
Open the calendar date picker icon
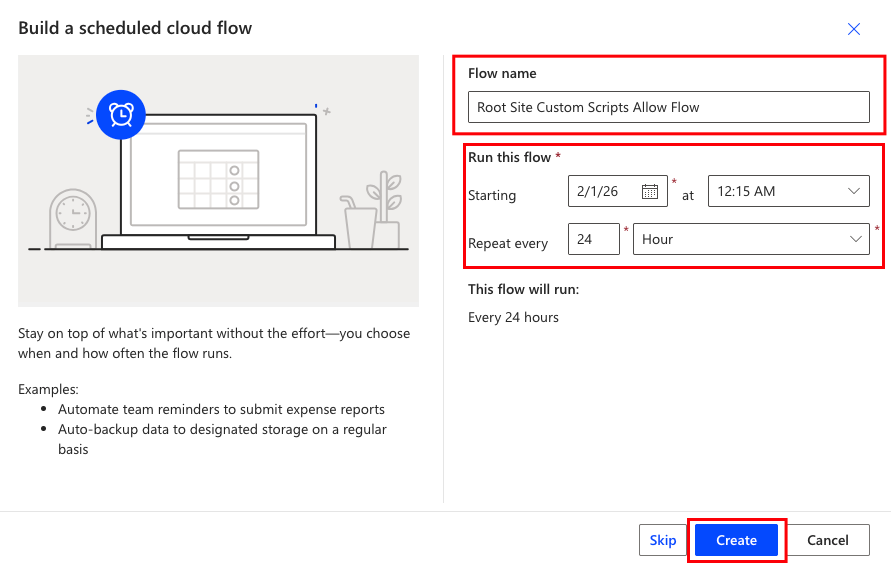[650, 191]
